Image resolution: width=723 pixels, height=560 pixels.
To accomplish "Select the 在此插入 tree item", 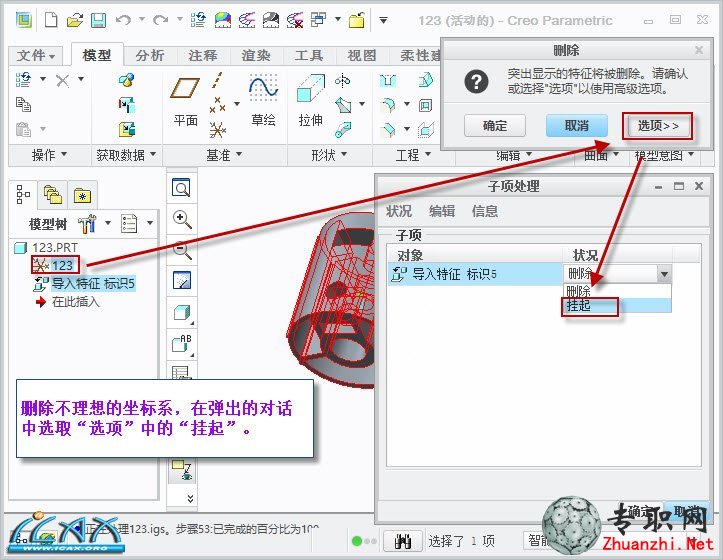I will (x=68, y=302).
